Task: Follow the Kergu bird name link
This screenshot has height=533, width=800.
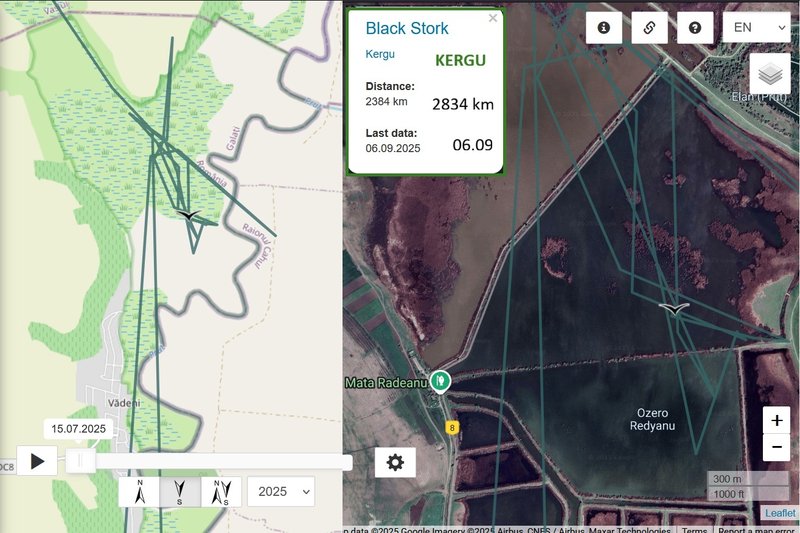Action: pos(380,54)
